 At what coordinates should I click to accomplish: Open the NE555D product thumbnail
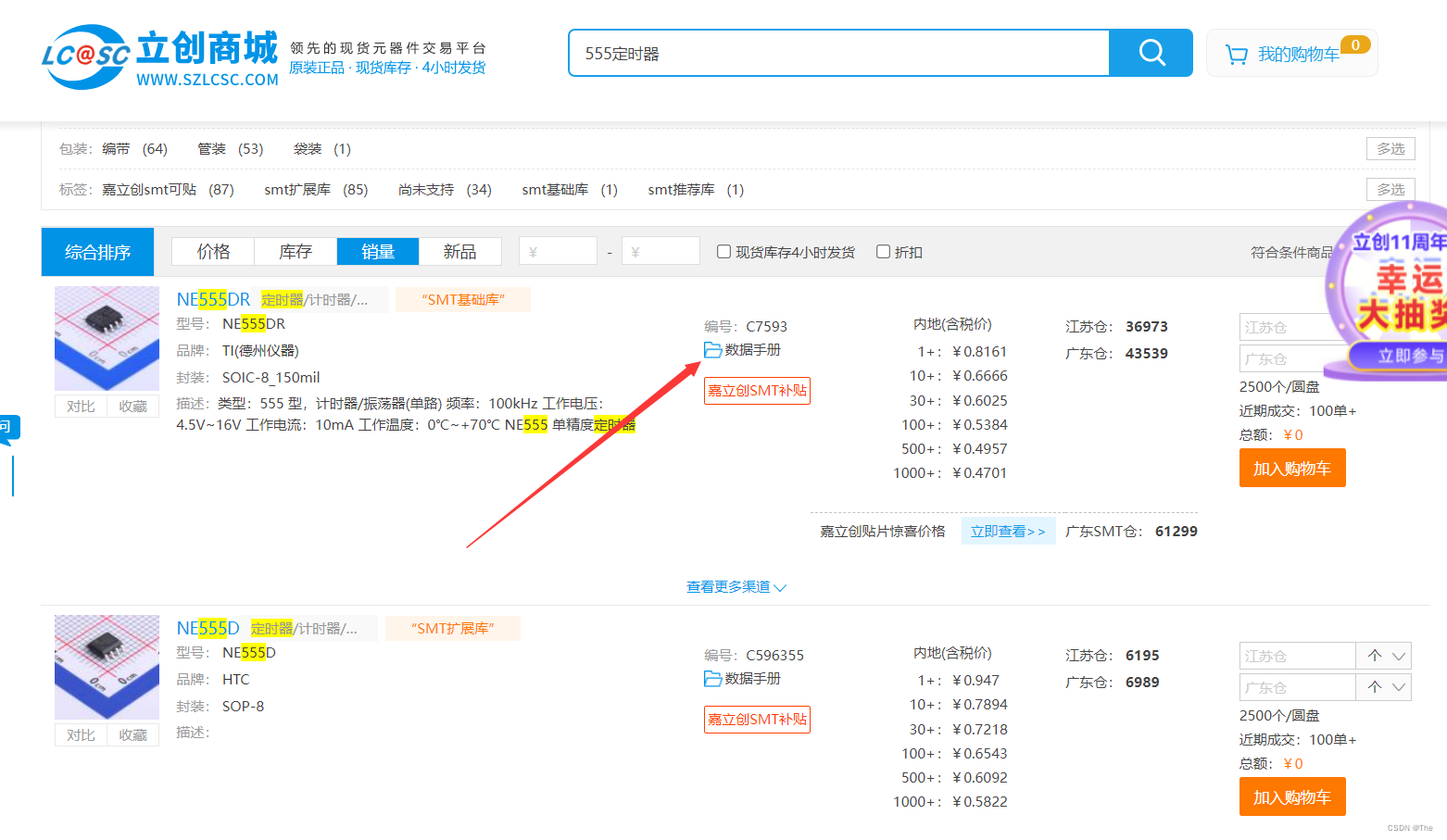[x=107, y=667]
